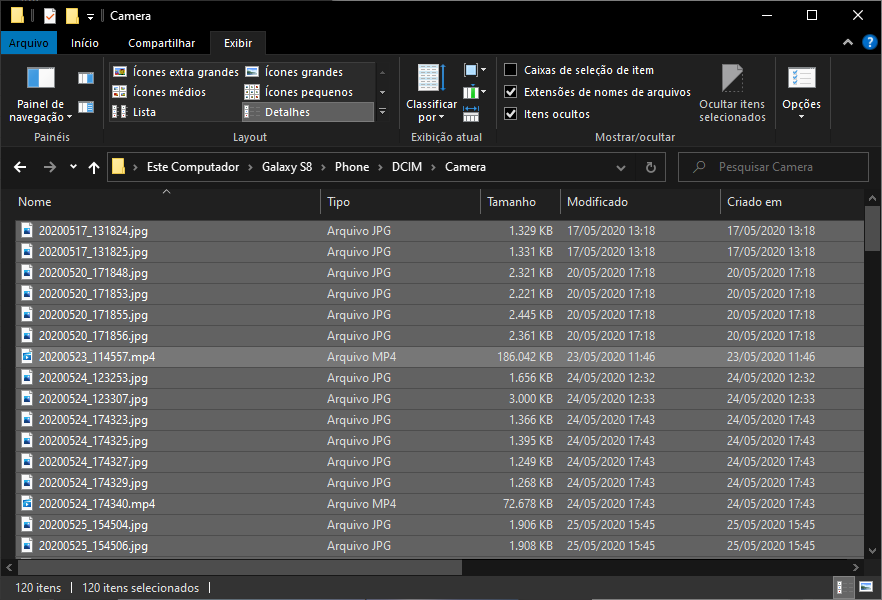Open recent locations dropdown arrow

coord(73,167)
